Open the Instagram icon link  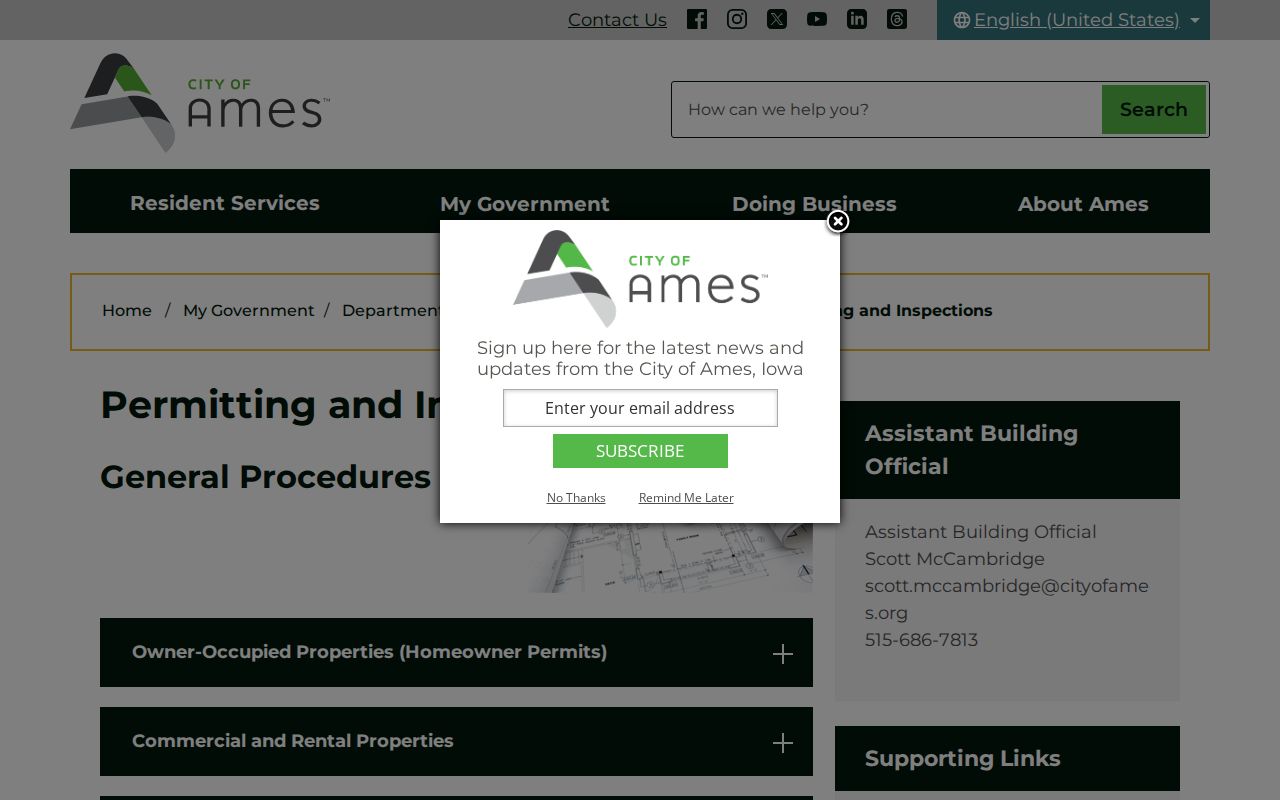point(737,19)
